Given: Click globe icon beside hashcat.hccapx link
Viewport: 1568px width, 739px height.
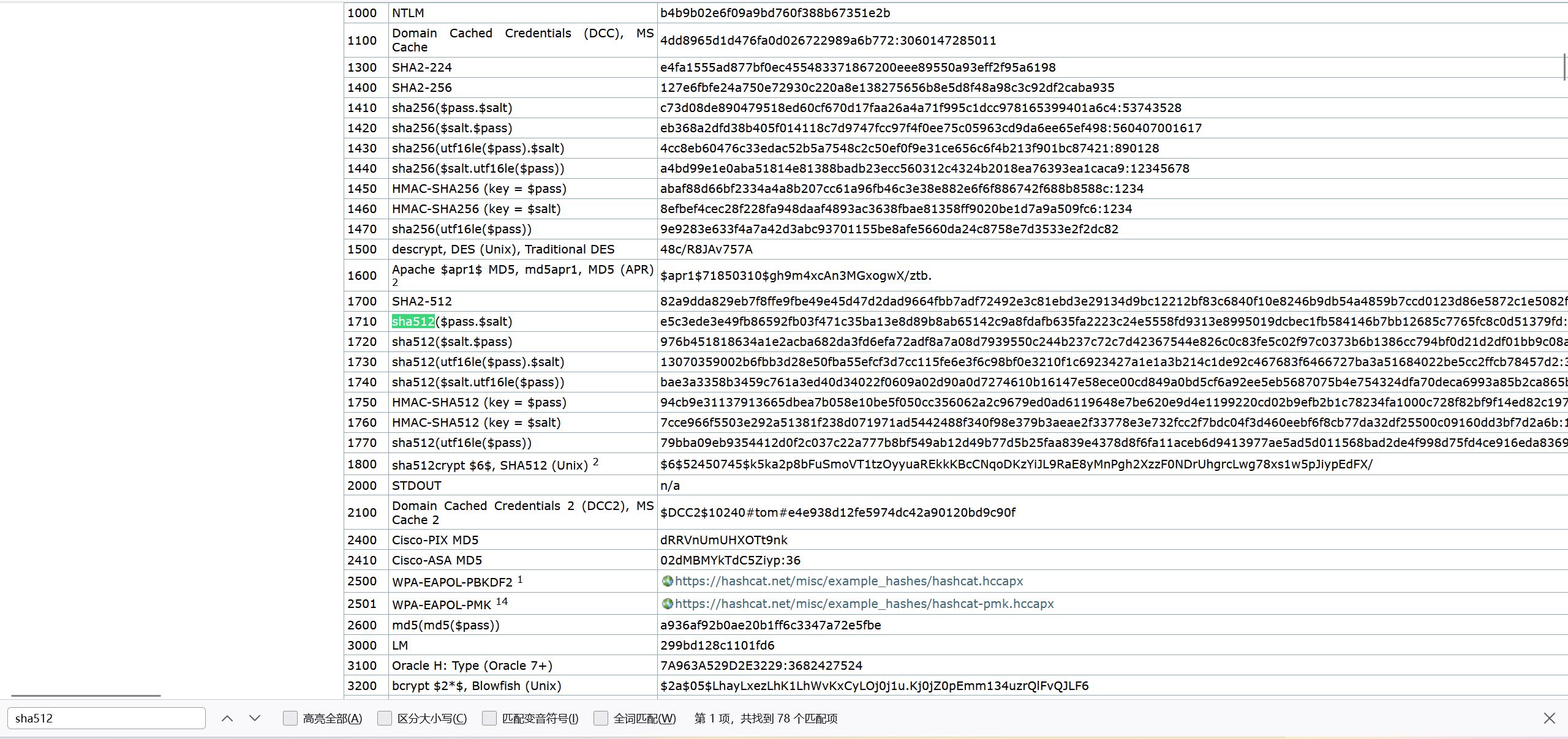Looking at the screenshot, I should [x=667, y=581].
